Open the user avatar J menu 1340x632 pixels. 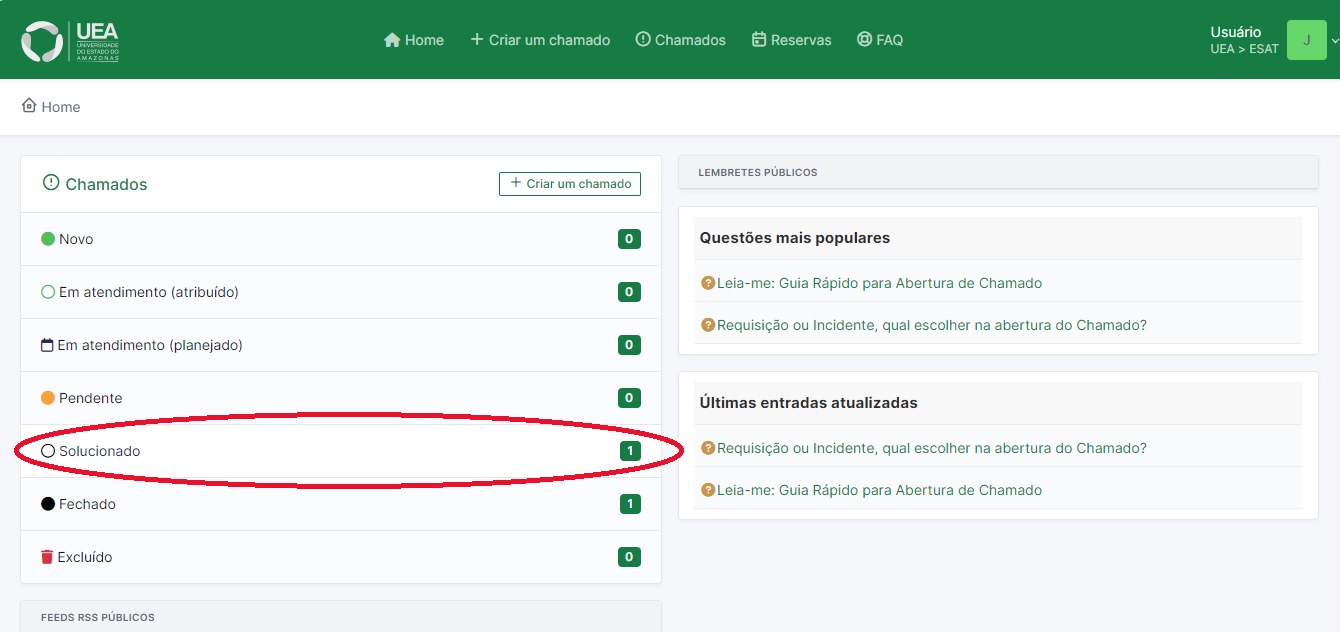1306,40
